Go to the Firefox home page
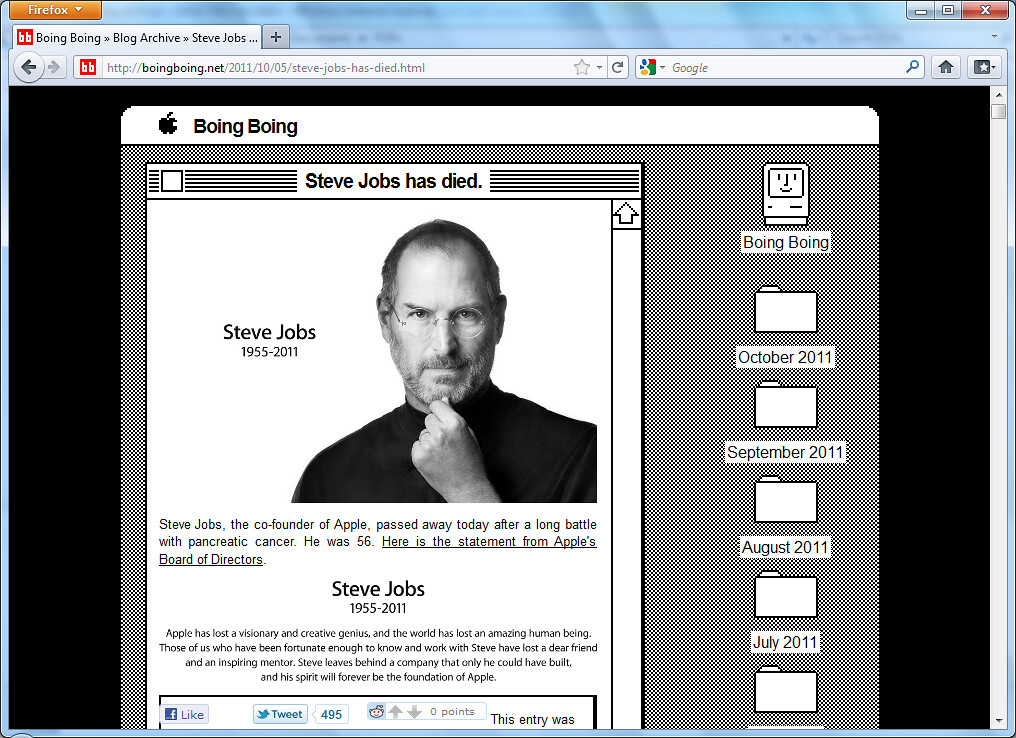The height and width of the screenshot is (738, 1016). [x=944, y=67]
